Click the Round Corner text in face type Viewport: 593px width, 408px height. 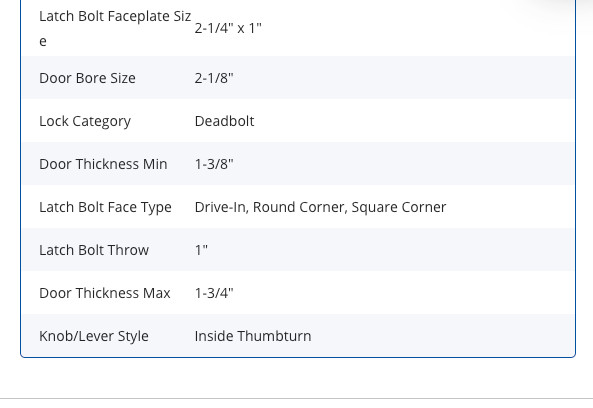[x=300, y=207]
